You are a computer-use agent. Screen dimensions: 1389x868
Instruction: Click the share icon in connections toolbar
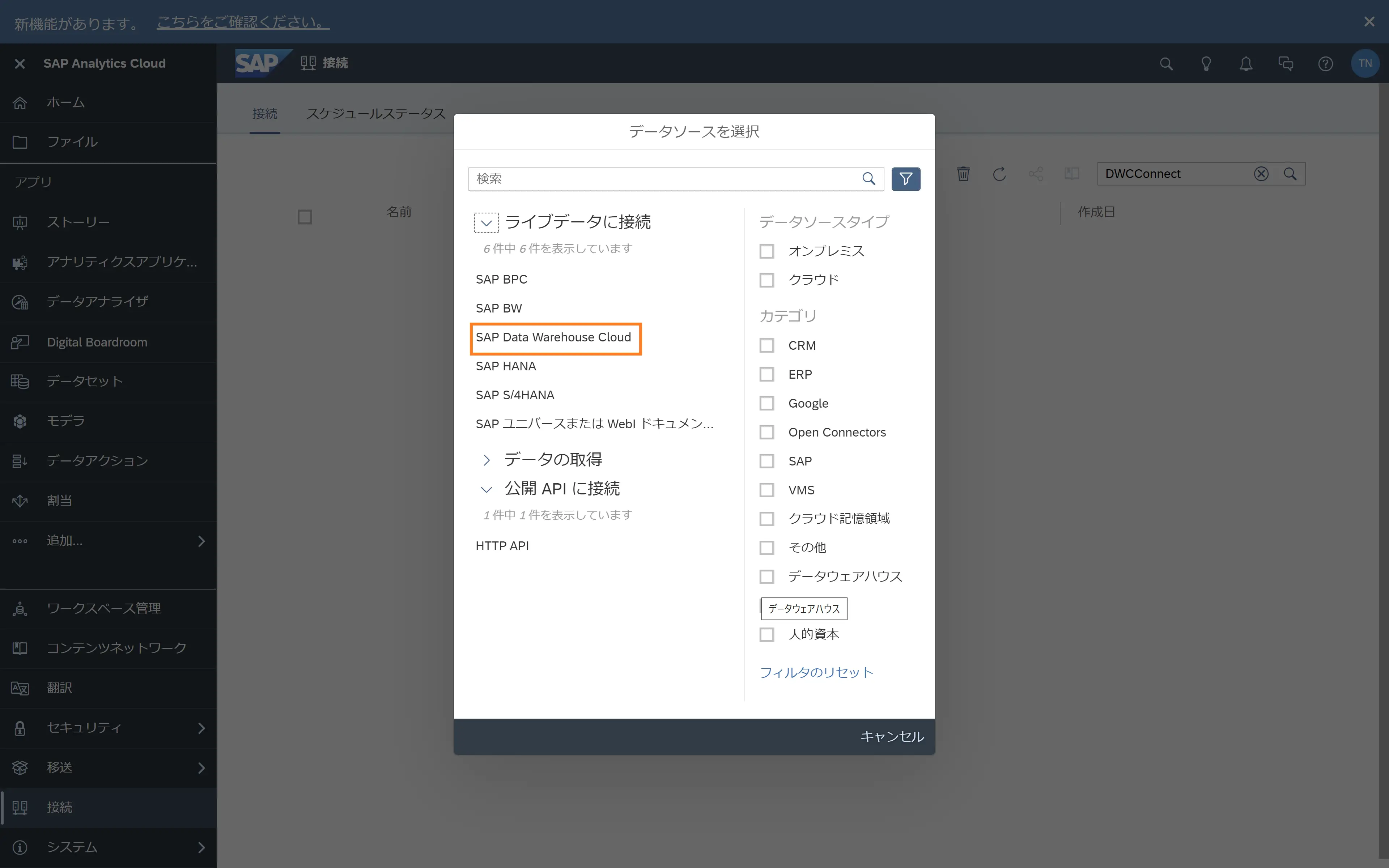coord(1036,174)
